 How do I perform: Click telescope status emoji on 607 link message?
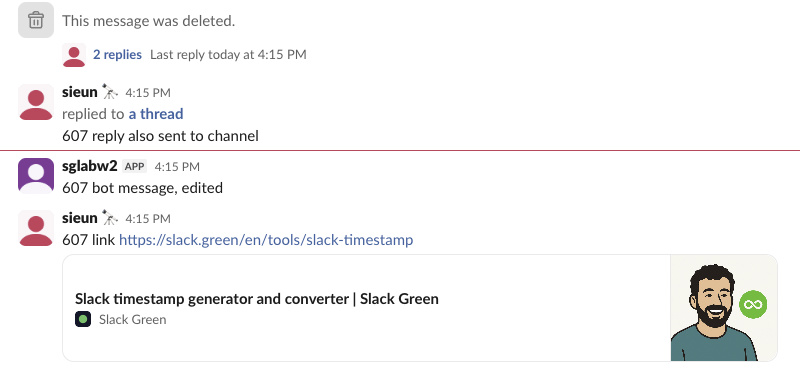110,217
